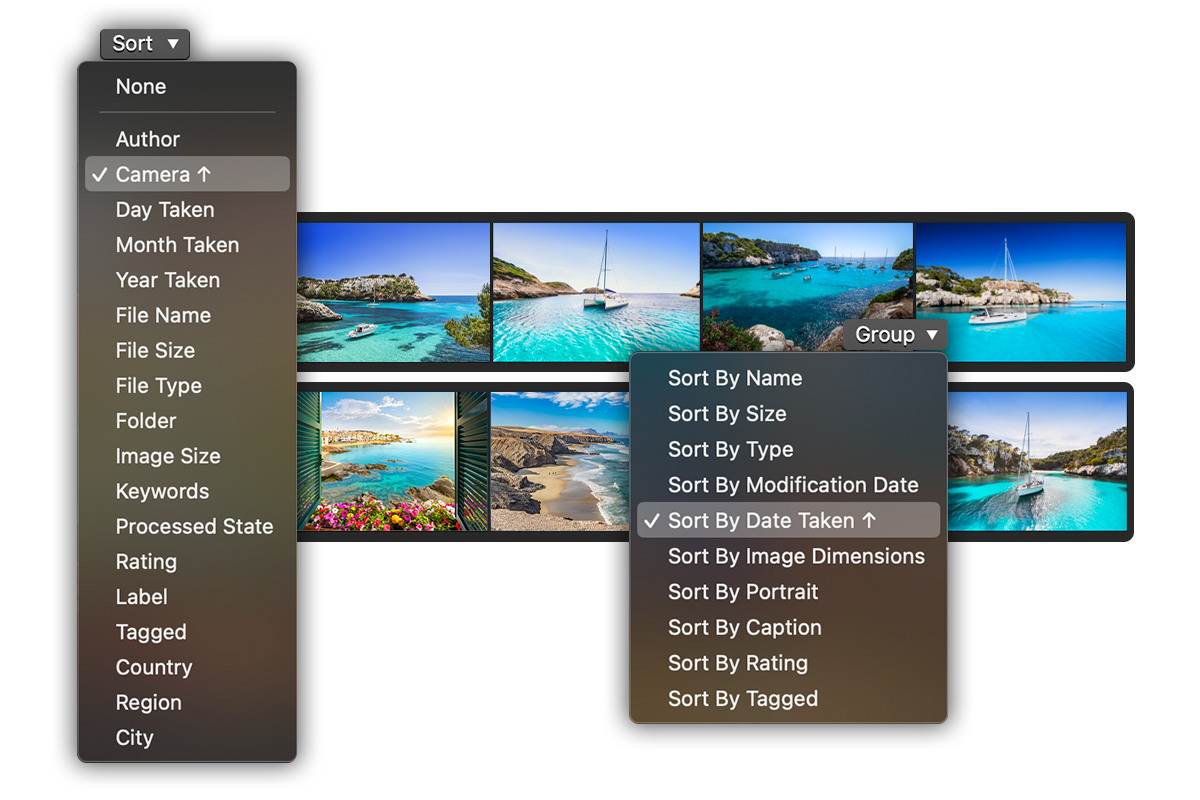This screenshot has width=1200, height=800.
Task: Select thumbnail of catamaran in turquoise bay
Action: pos(597,292)
